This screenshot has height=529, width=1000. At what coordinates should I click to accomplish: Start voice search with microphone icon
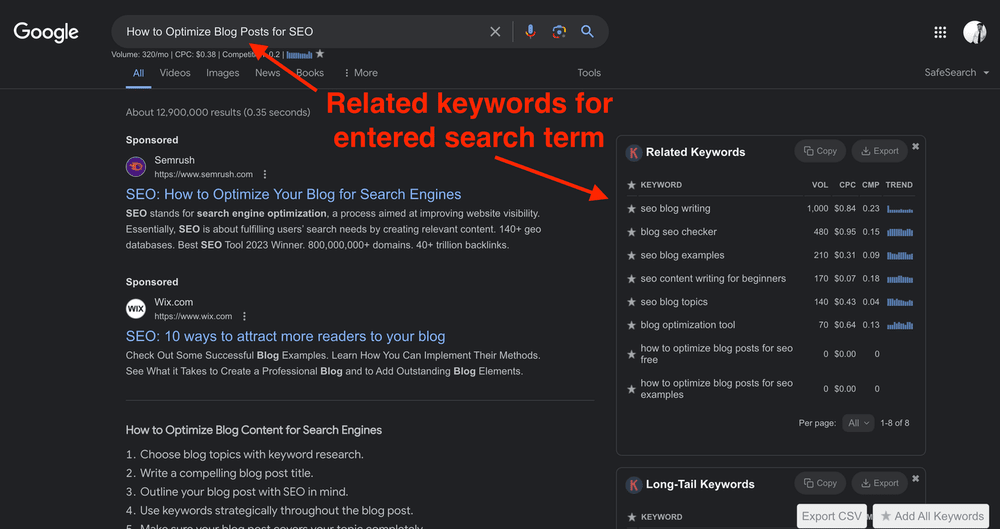530,31
